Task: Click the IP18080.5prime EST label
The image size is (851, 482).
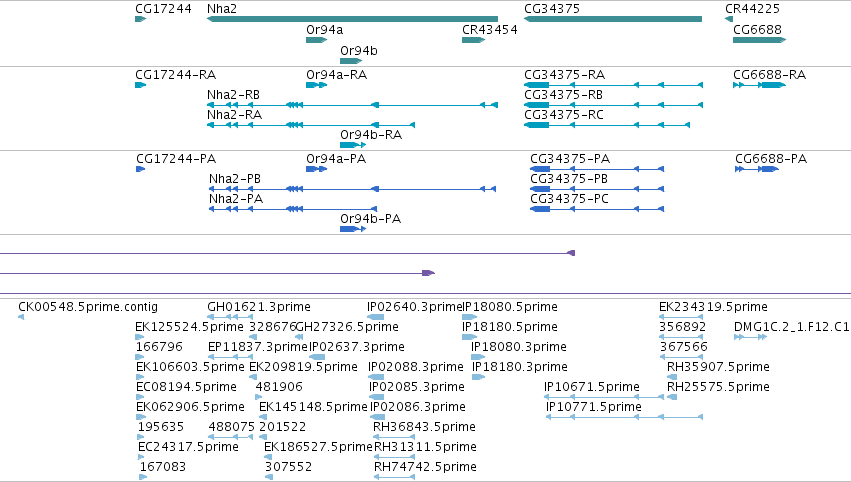Action: pos(510,307)
